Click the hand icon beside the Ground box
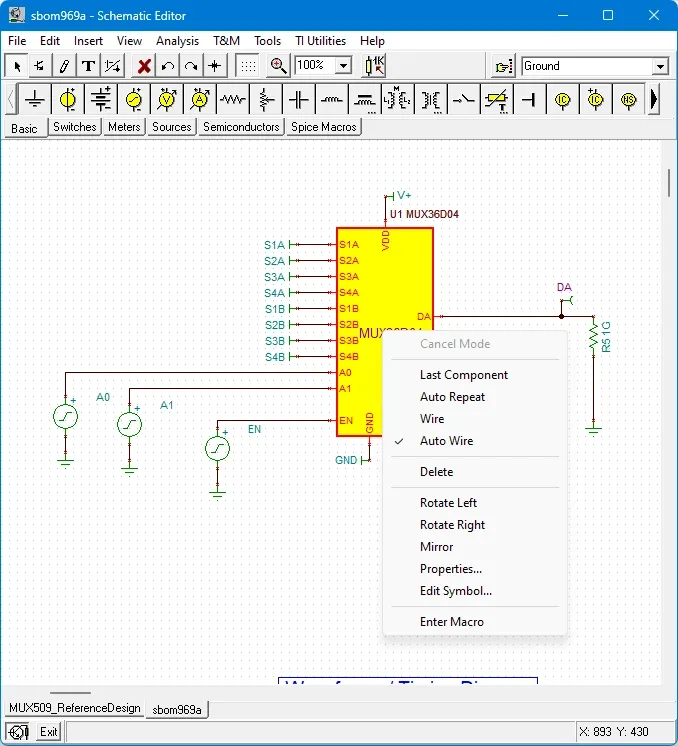This screenshot has height=746, width=678. pos(503,66)
